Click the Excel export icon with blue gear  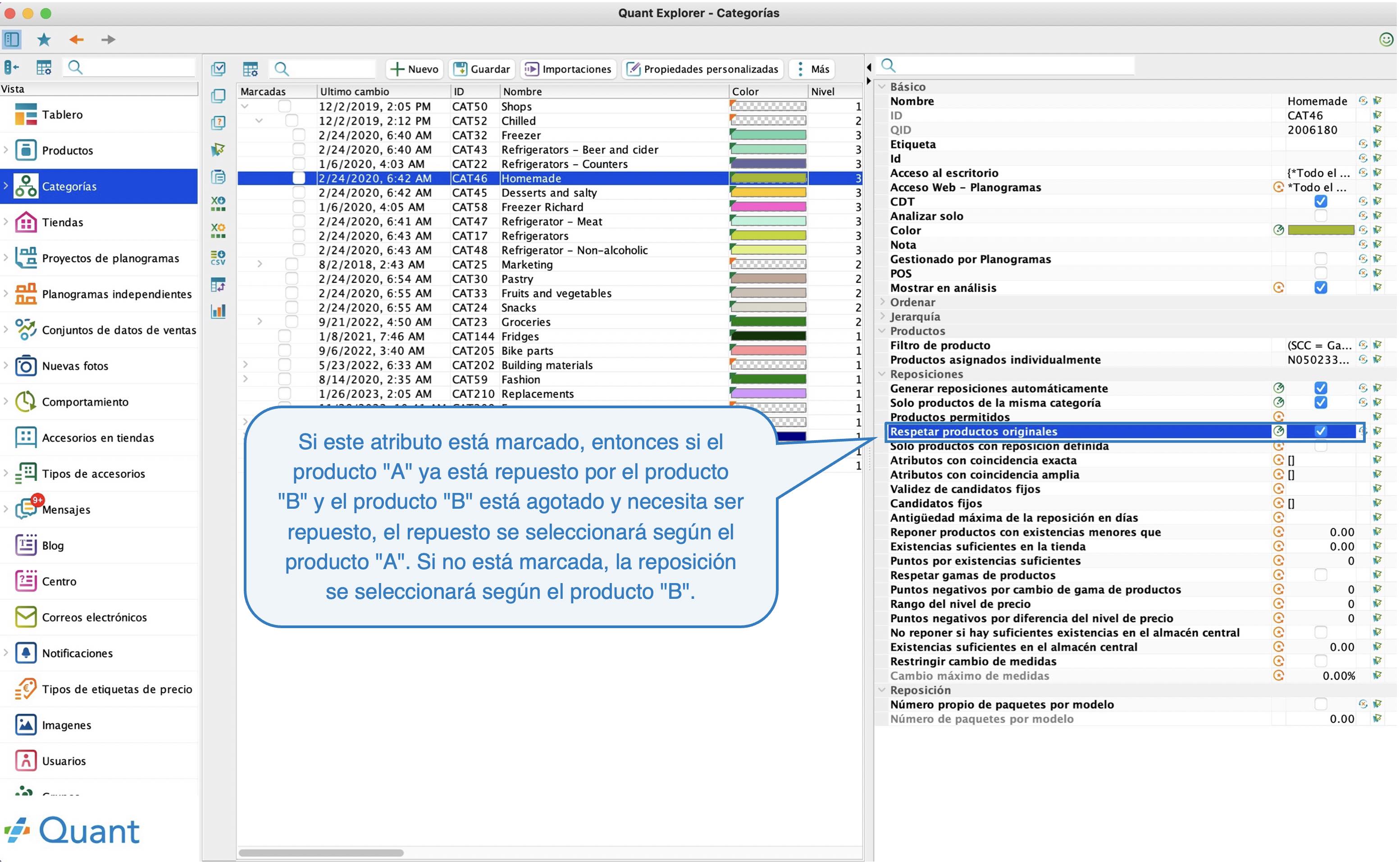click(x=219, y=204)
